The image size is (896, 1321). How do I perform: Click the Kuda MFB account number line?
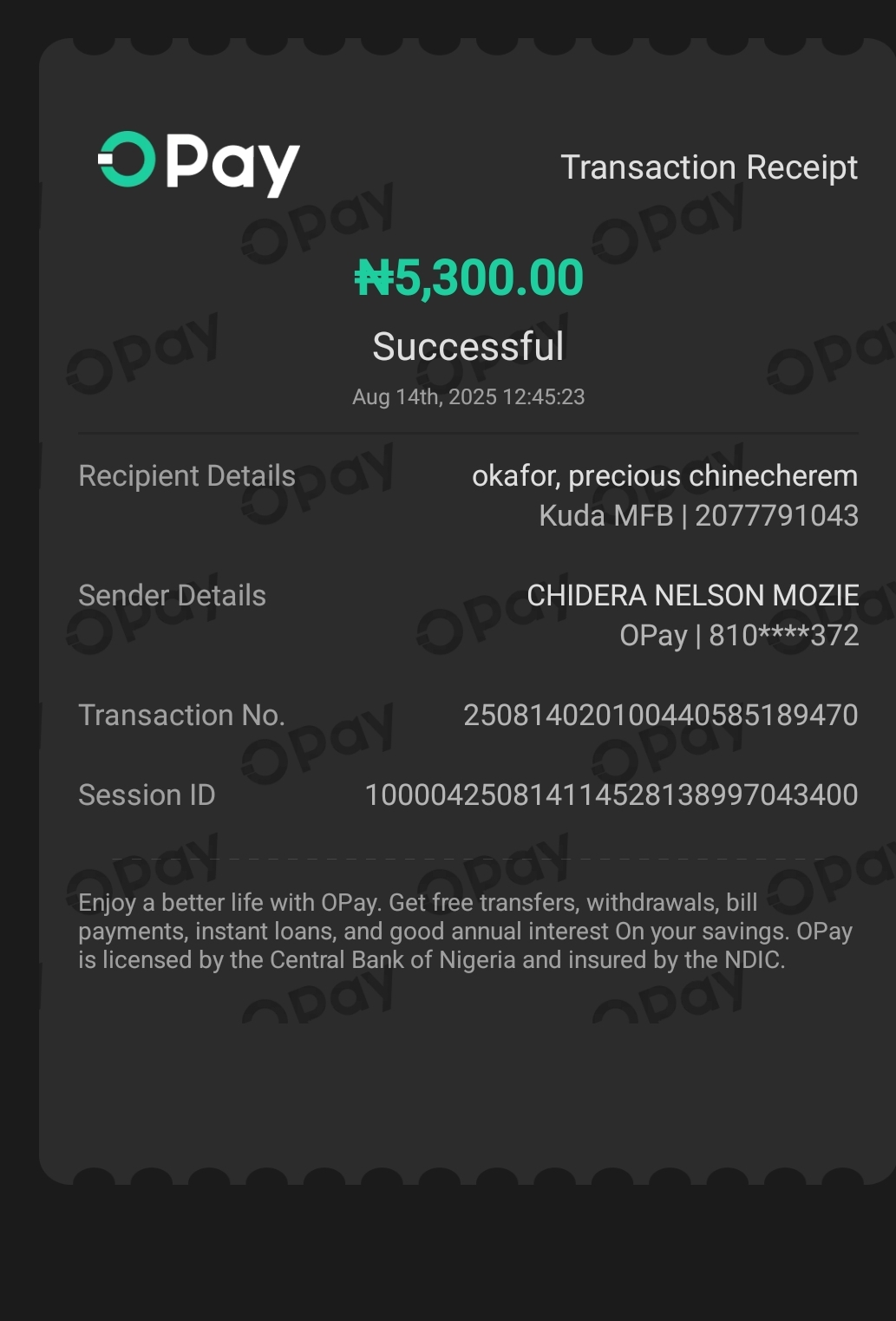698,516
